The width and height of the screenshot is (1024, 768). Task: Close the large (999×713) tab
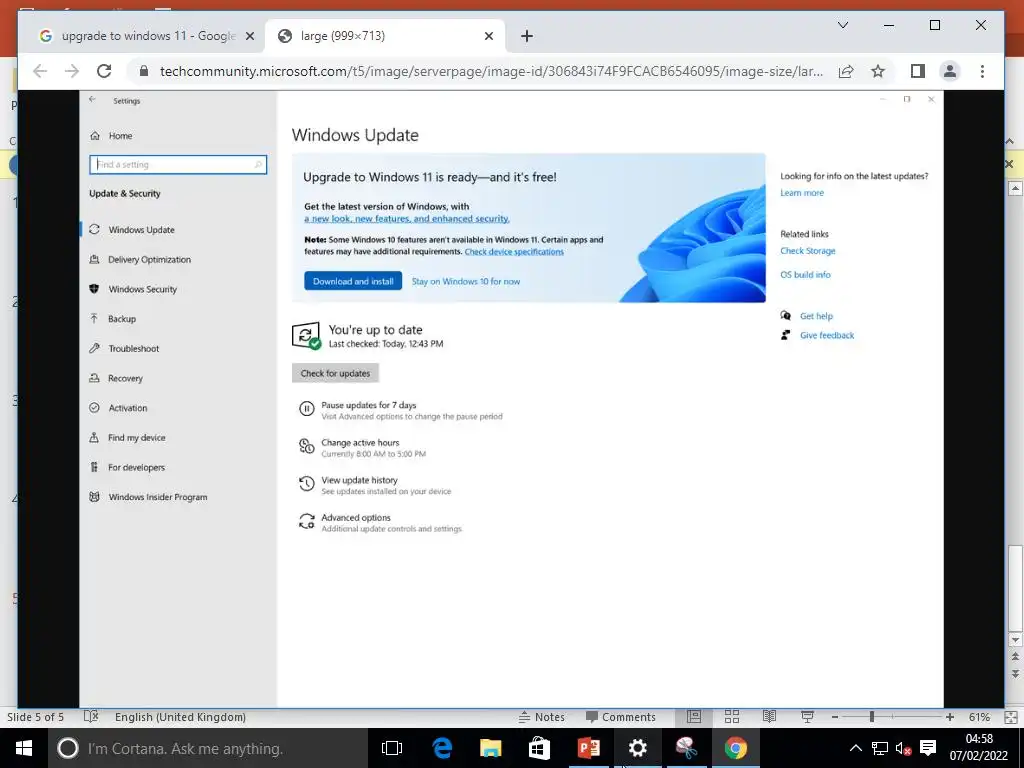pos(488,36)
